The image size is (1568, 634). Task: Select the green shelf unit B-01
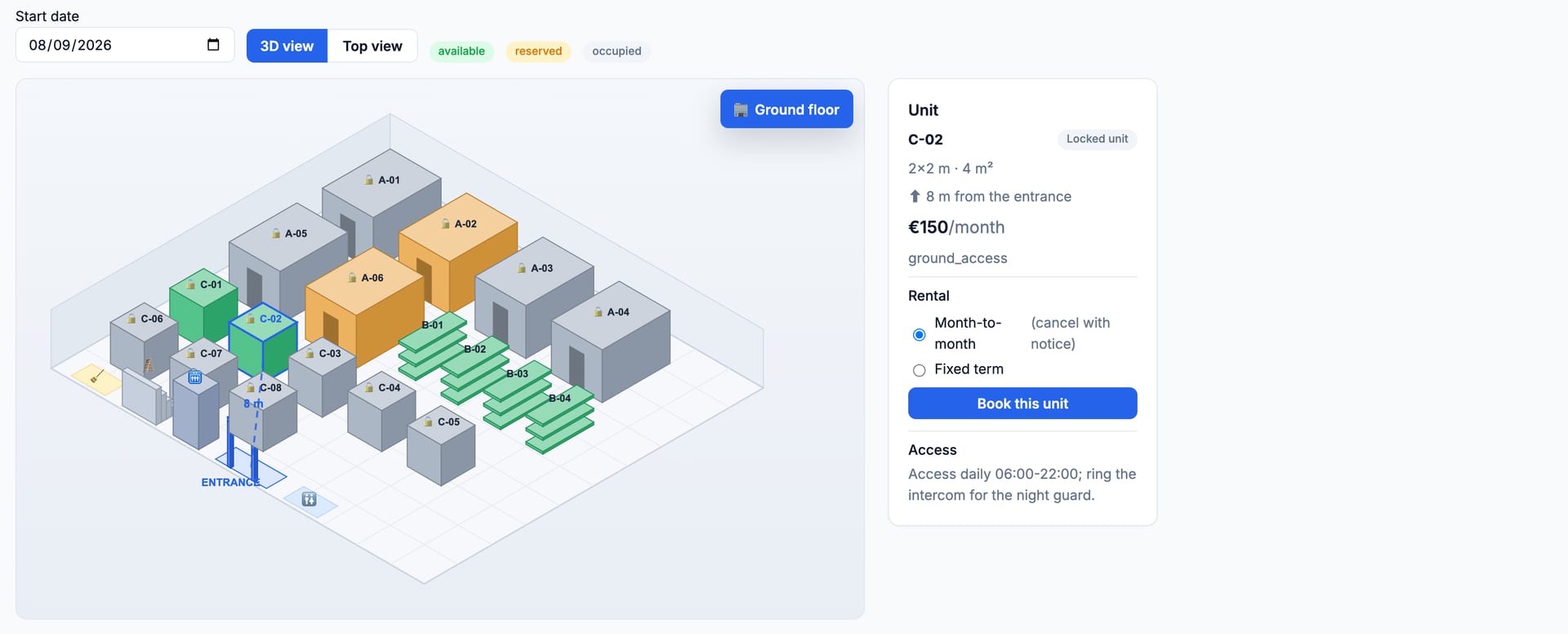click(432, 346)
